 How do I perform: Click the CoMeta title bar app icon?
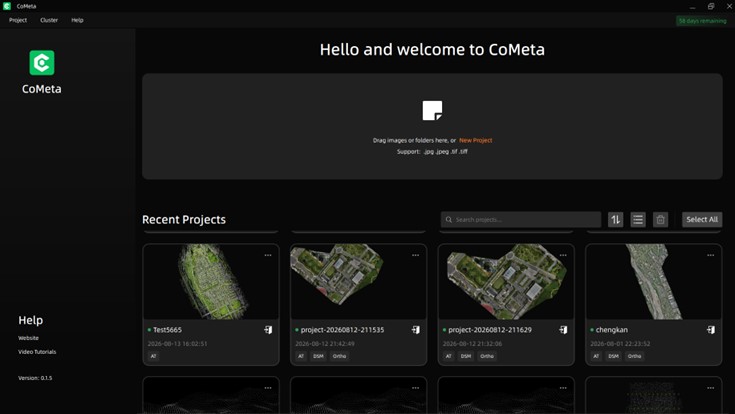click(7, 6)
